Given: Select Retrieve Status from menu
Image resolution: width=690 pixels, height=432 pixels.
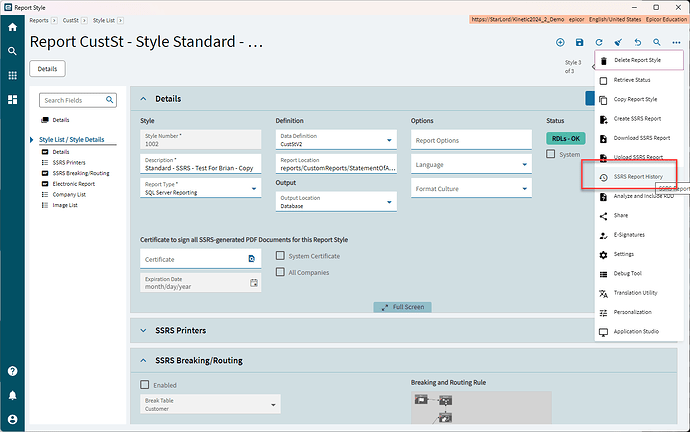Looking at the screenshot, I should point(639,80).
